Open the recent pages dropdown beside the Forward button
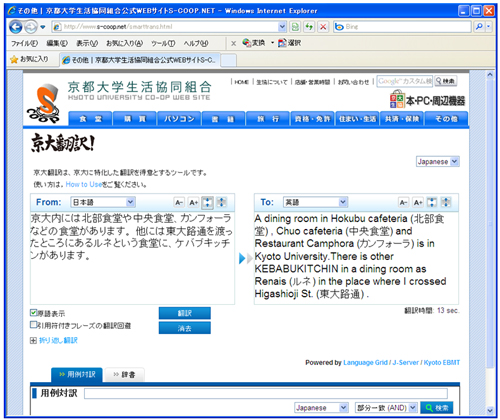500x420 pixels. tap(43, 27)
